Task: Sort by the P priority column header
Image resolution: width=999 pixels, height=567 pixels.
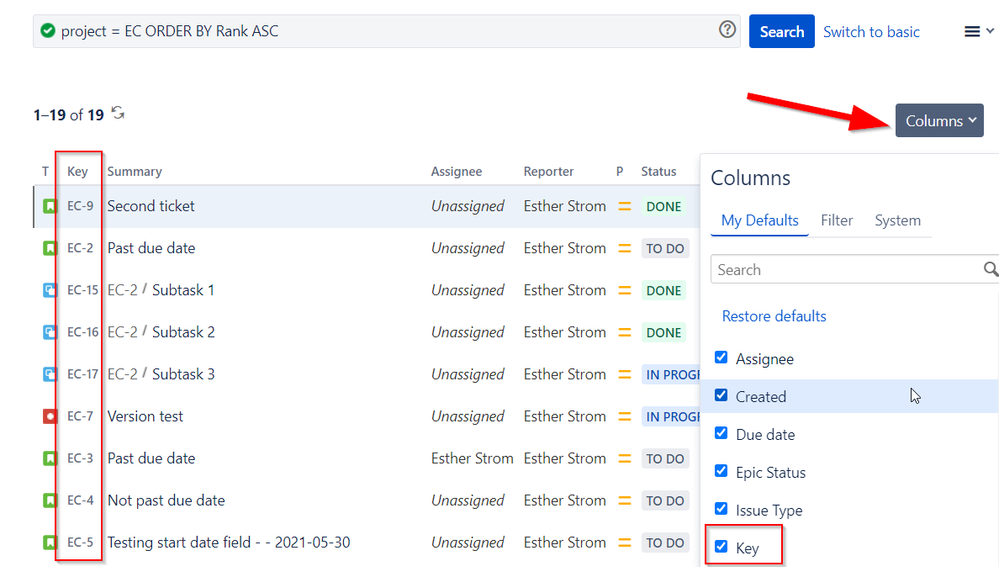Action: pyautogui.click(x=620, y=171)
